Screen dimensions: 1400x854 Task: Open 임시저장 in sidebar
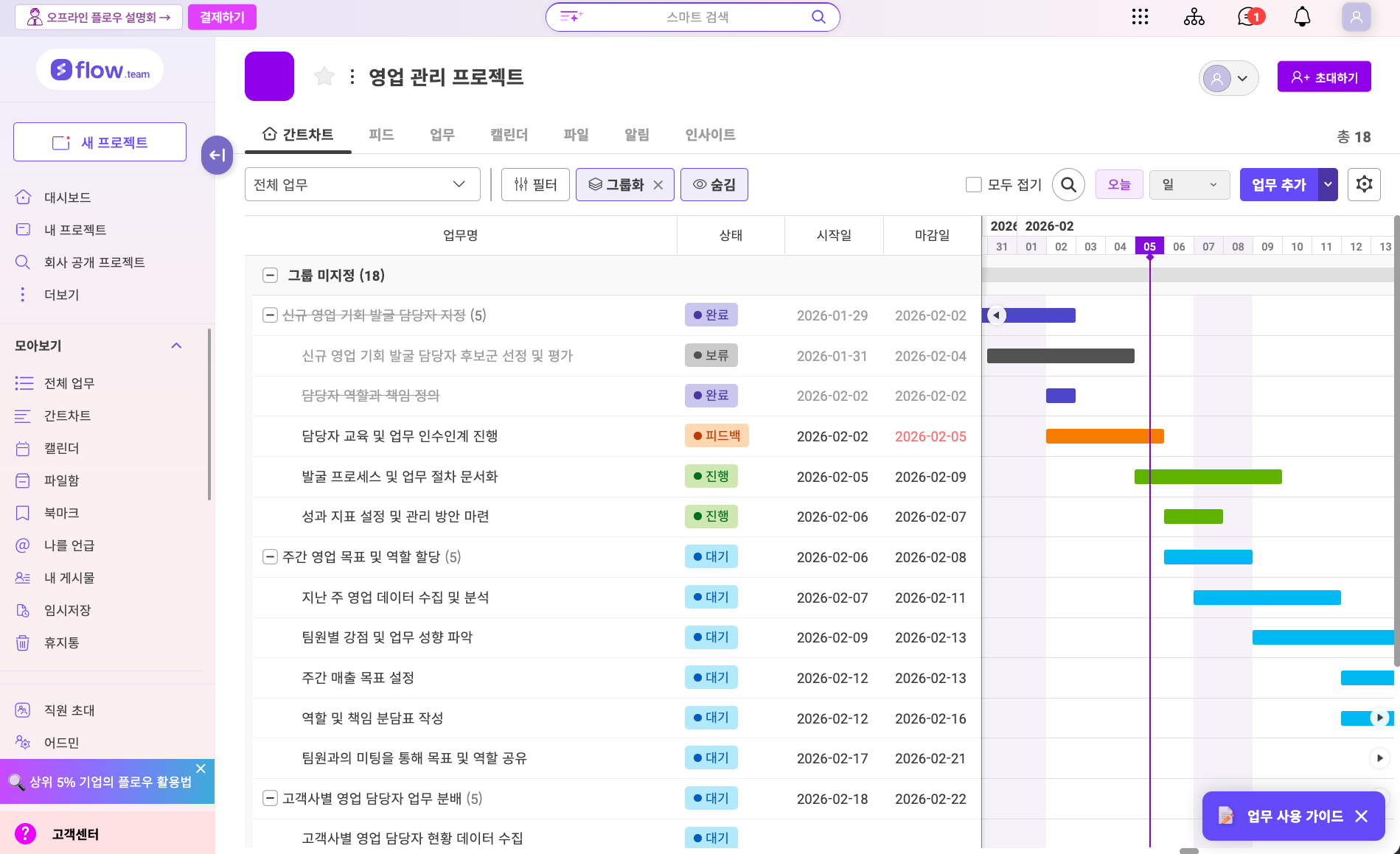(67, 610)
